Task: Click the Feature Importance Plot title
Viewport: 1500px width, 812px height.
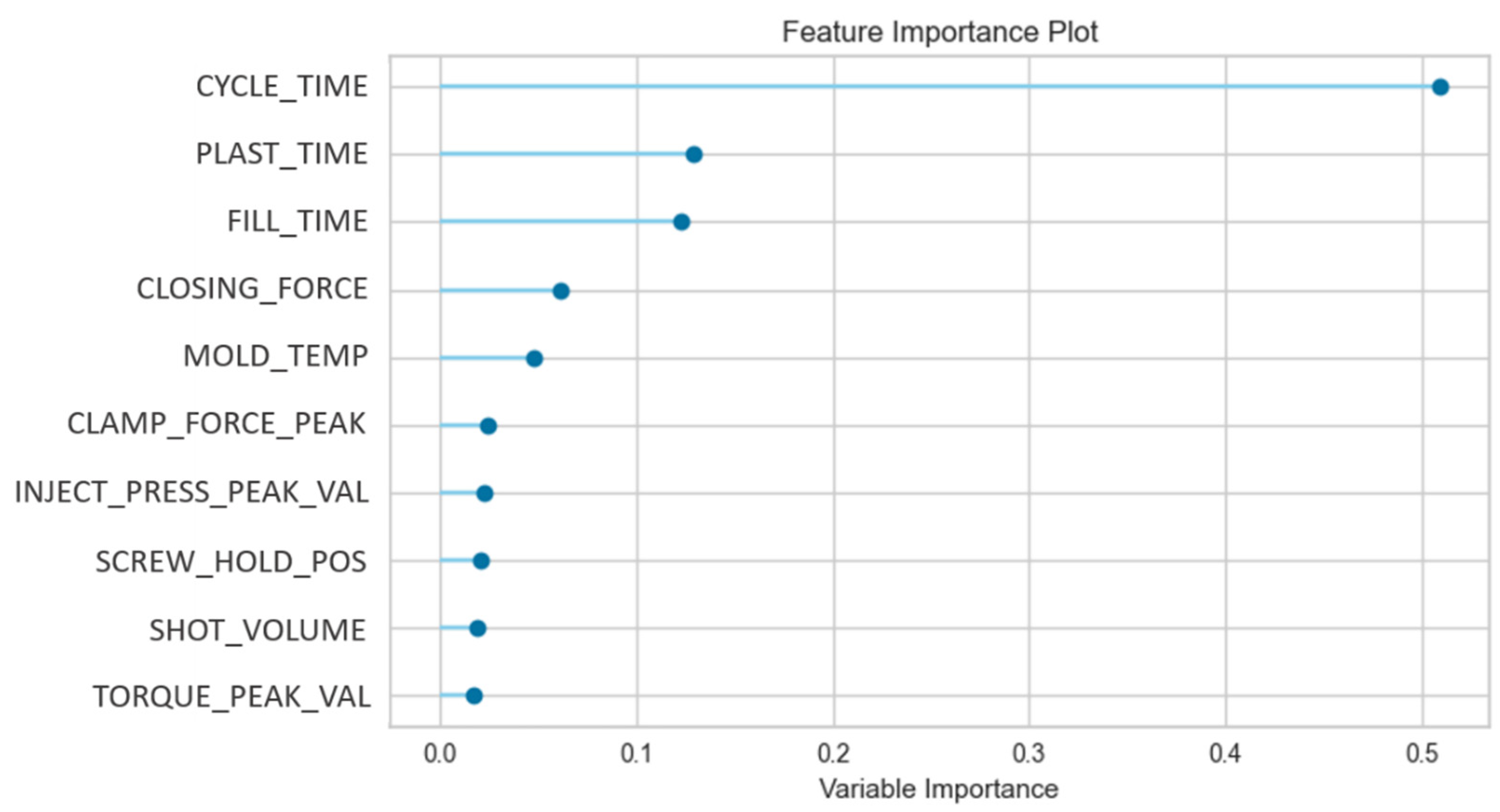Action: [x=939, y=32]
